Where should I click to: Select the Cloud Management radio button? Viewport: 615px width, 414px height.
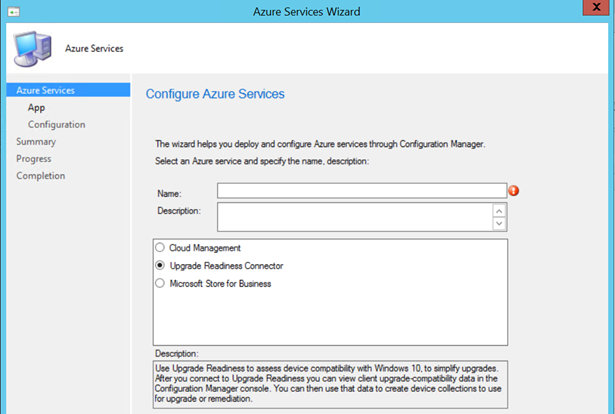[160, 247]
